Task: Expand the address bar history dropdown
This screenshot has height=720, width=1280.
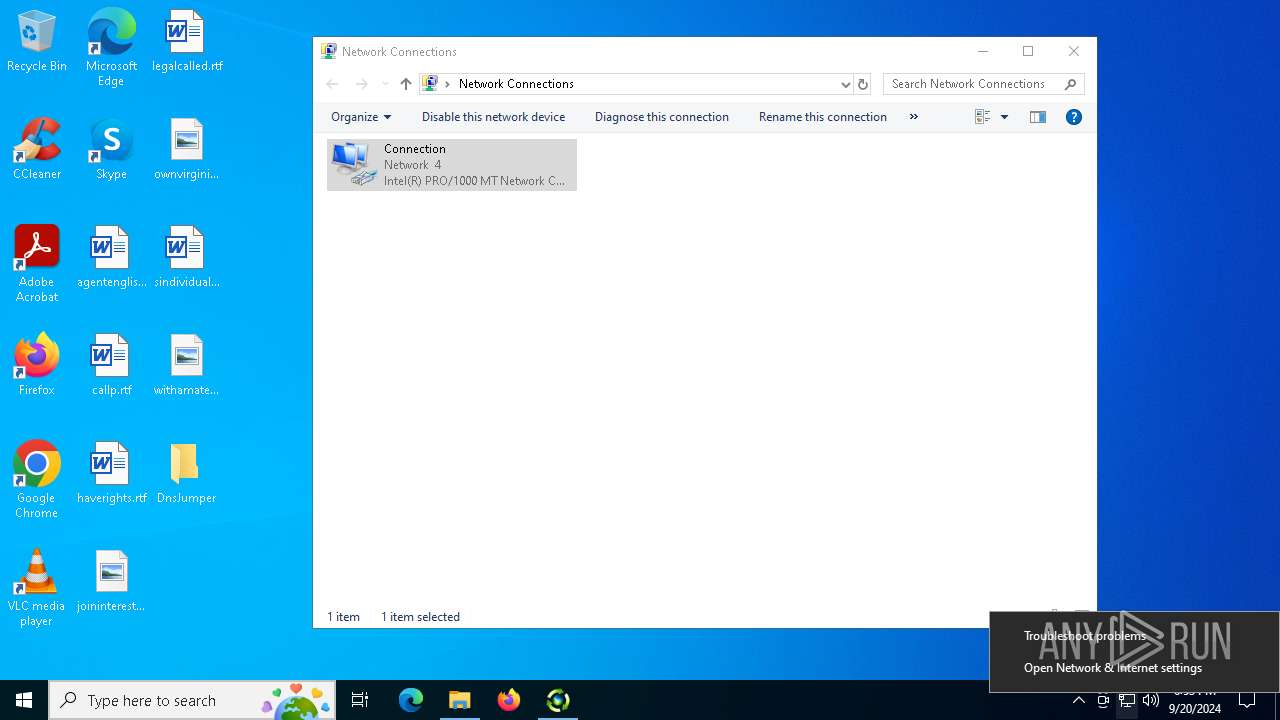Action: (845, 84)
